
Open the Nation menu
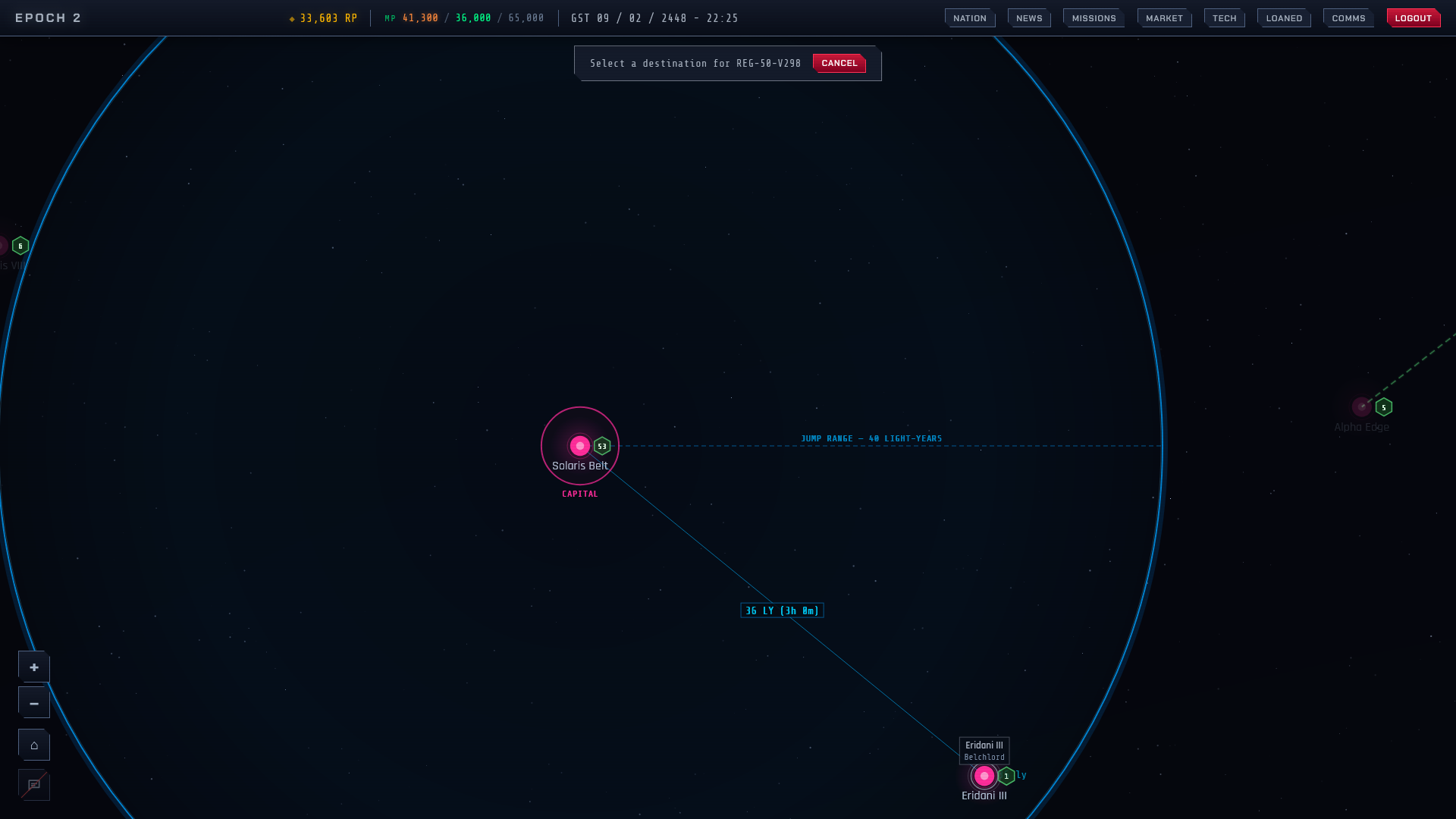[x=970, y=18]
